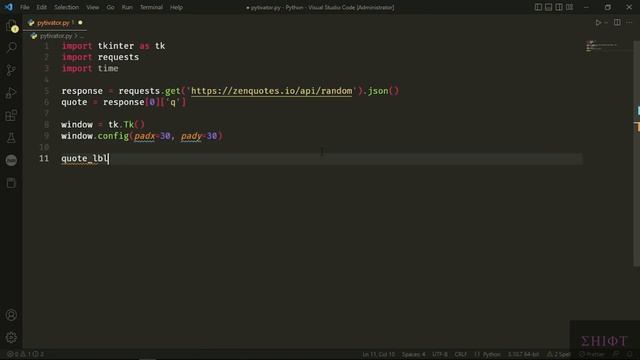Change encoding via UTF-8 status item
The width and height of the screenshot is (640, 360).
[x=440, y=354]
